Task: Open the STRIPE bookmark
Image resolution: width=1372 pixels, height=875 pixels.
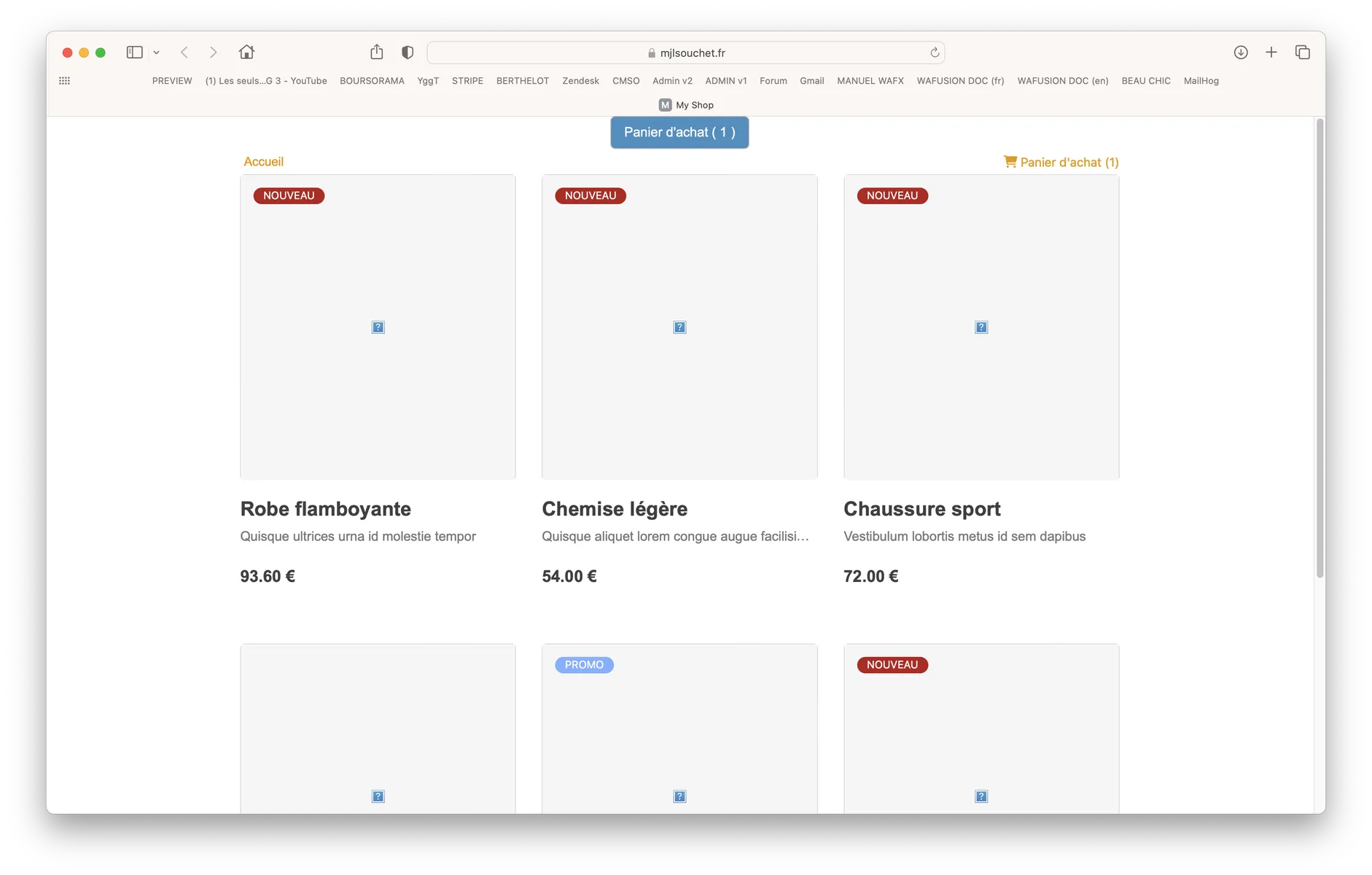Action: [467, 81]
